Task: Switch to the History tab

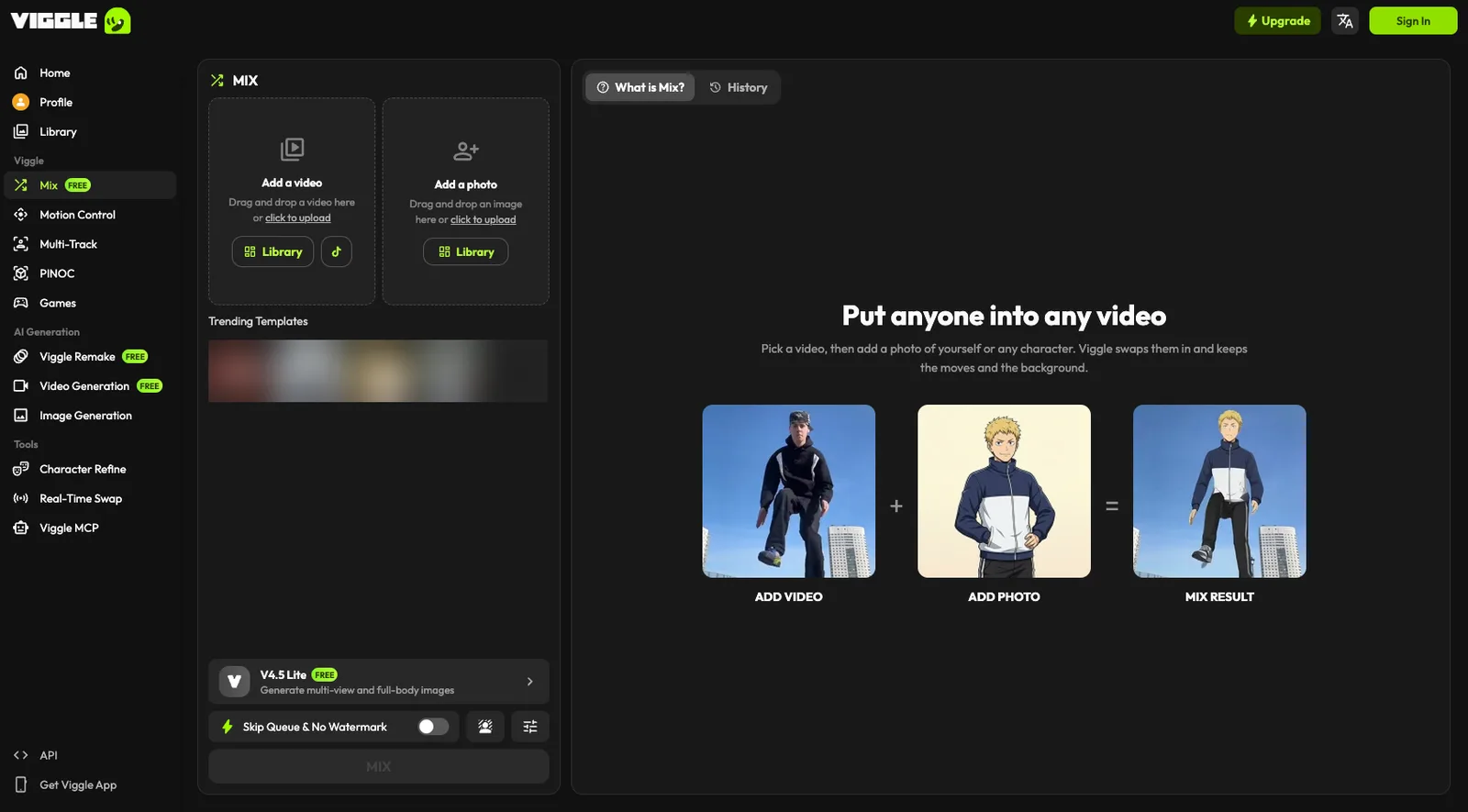Action: [x=739, y=87]
